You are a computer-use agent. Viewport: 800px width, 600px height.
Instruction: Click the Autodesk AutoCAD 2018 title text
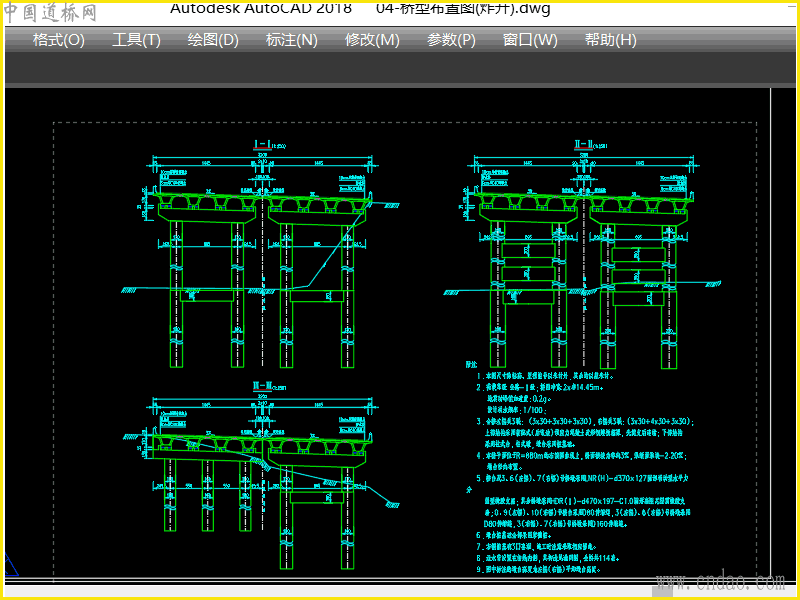click(260, 9)
